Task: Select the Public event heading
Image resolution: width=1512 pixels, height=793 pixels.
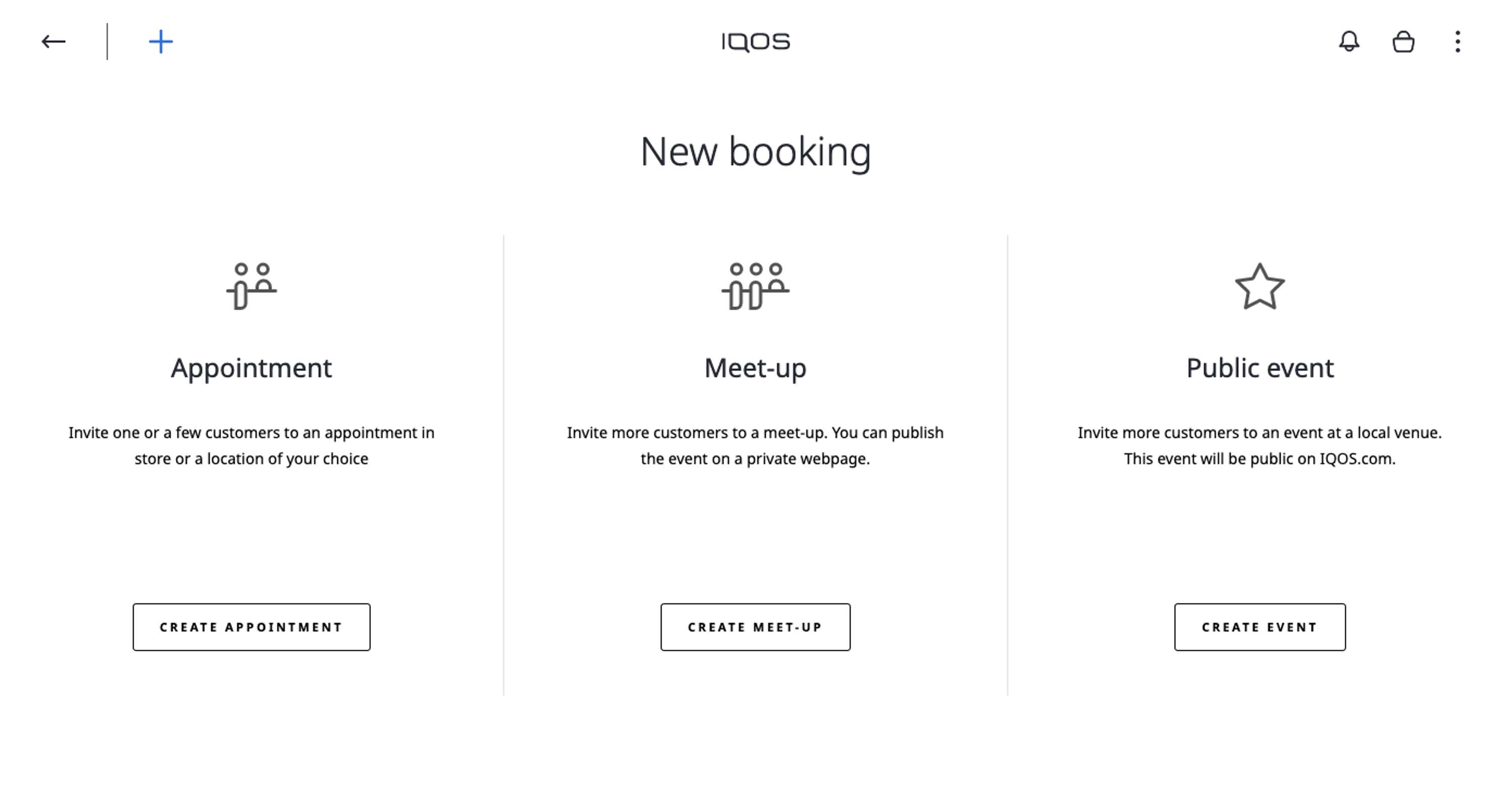Action: click(1259, 368)
